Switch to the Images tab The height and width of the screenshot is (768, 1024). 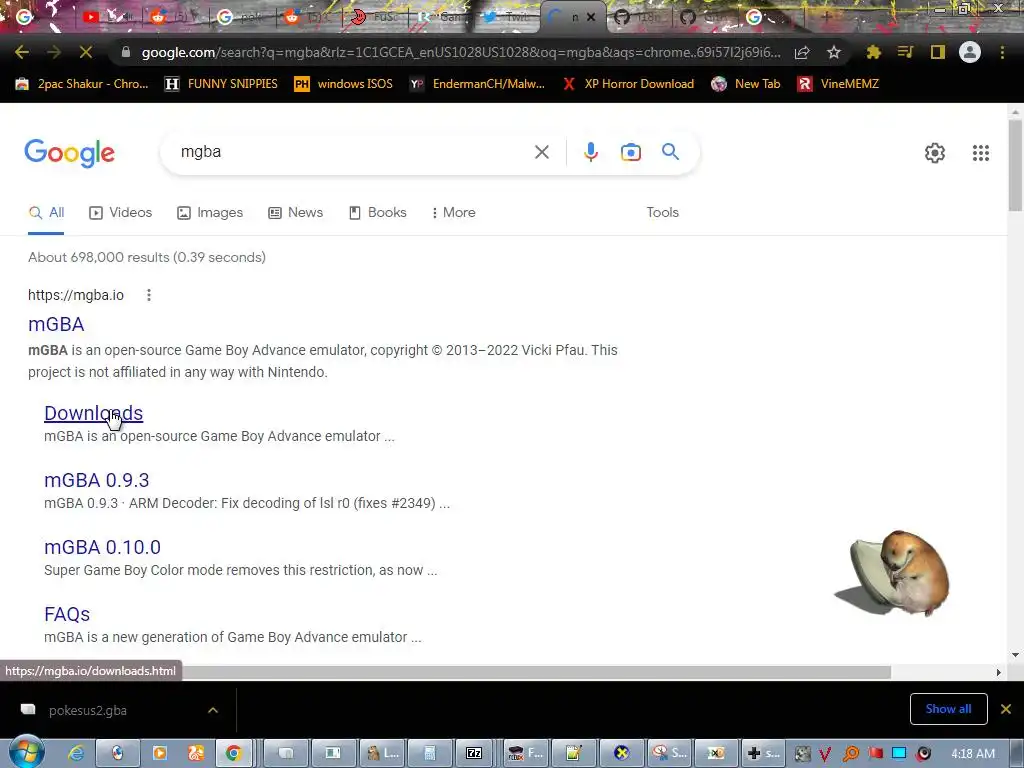click(210, 213)
